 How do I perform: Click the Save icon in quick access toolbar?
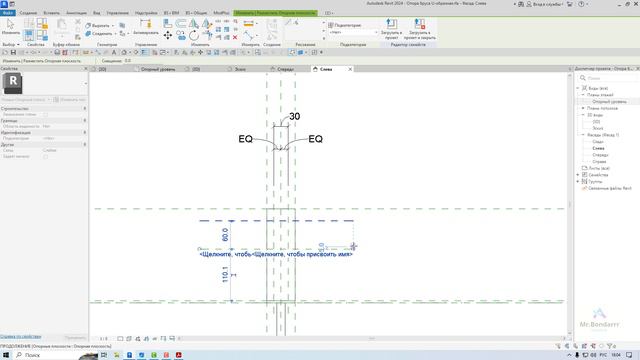13,52
